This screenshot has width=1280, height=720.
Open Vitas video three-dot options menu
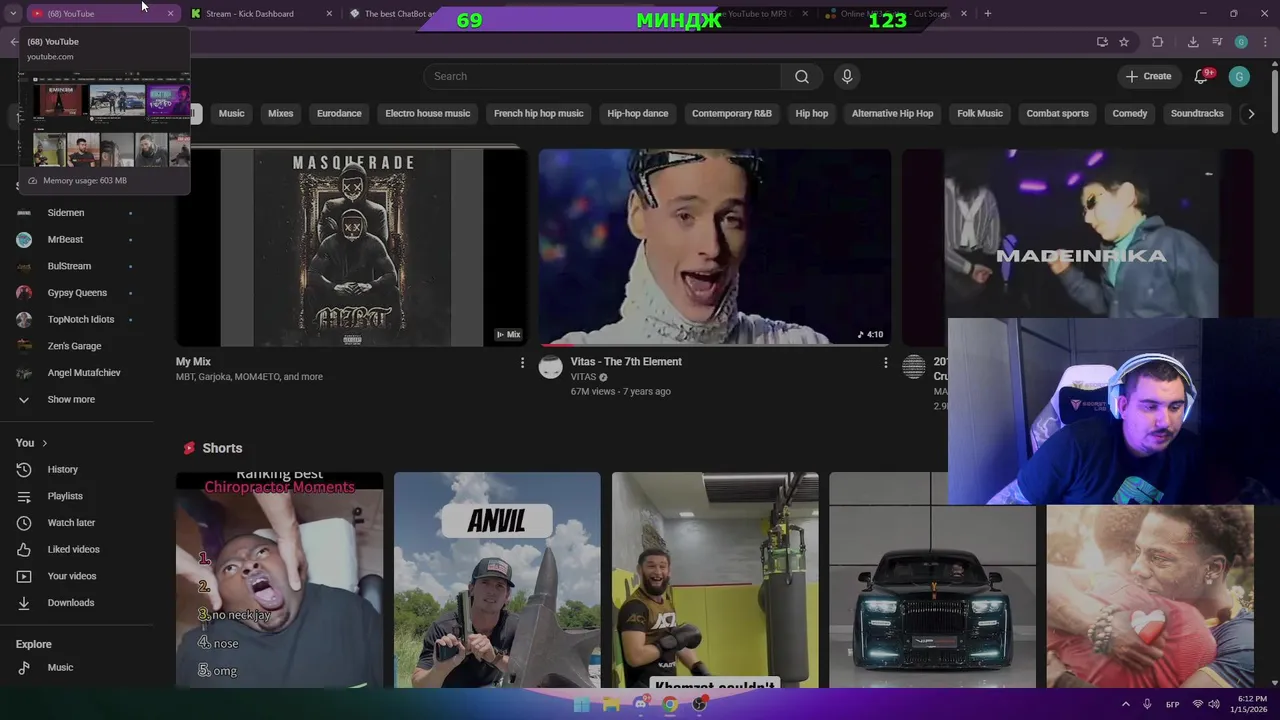pos(885,363)
